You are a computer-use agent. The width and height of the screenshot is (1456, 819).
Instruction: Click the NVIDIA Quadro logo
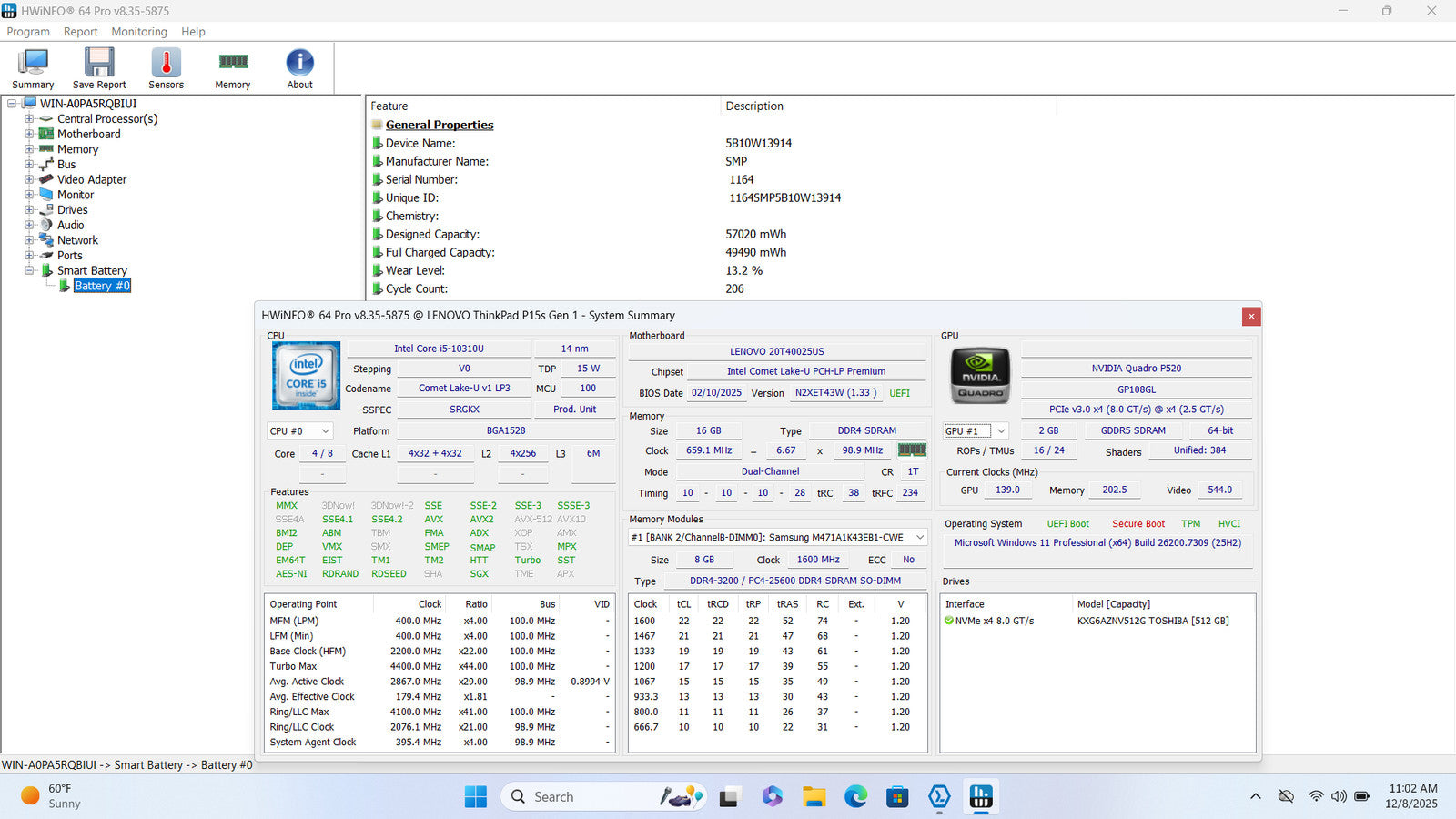pyautogui.click(x=980, y=375)
